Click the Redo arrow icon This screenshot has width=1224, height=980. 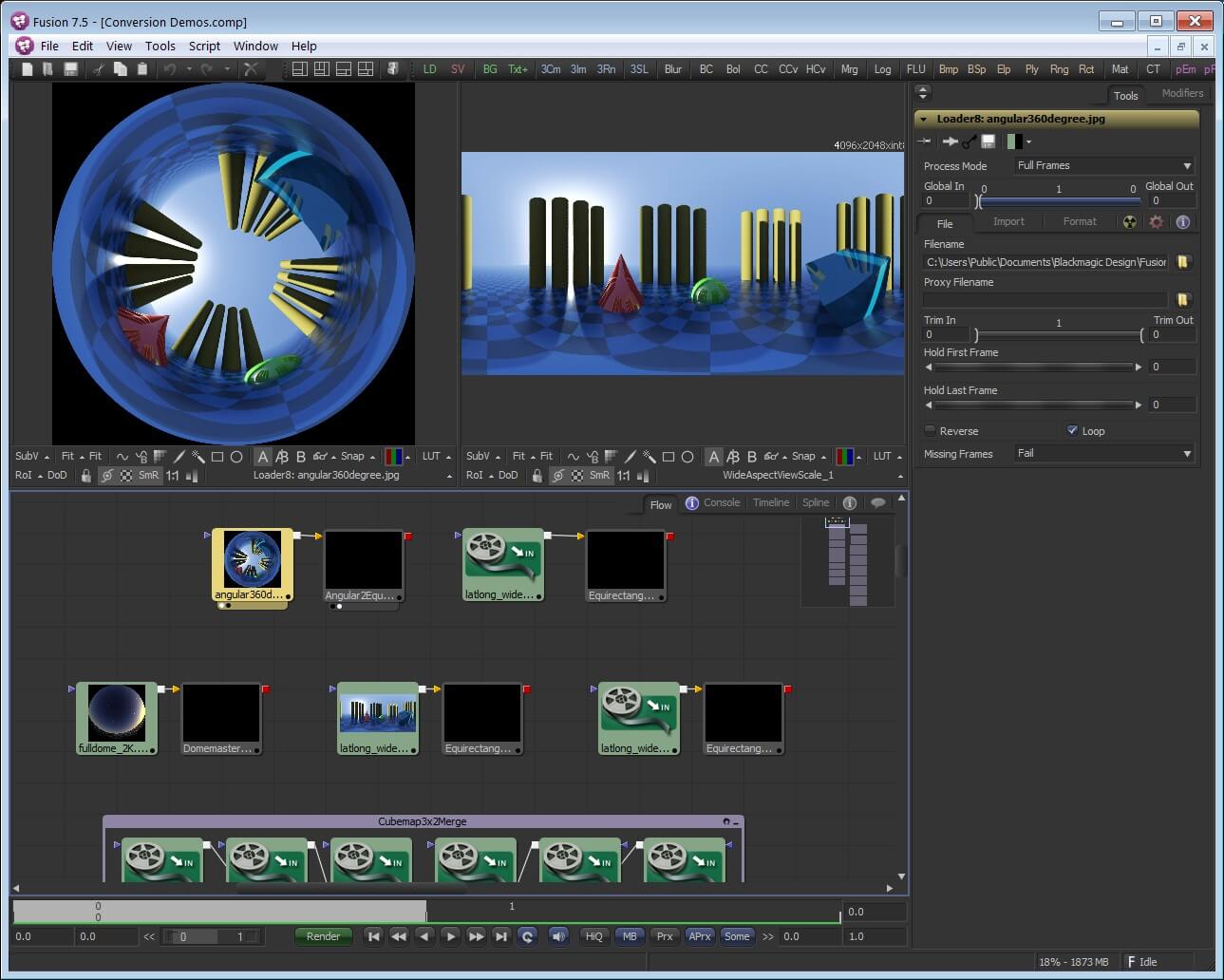(207, 69)
